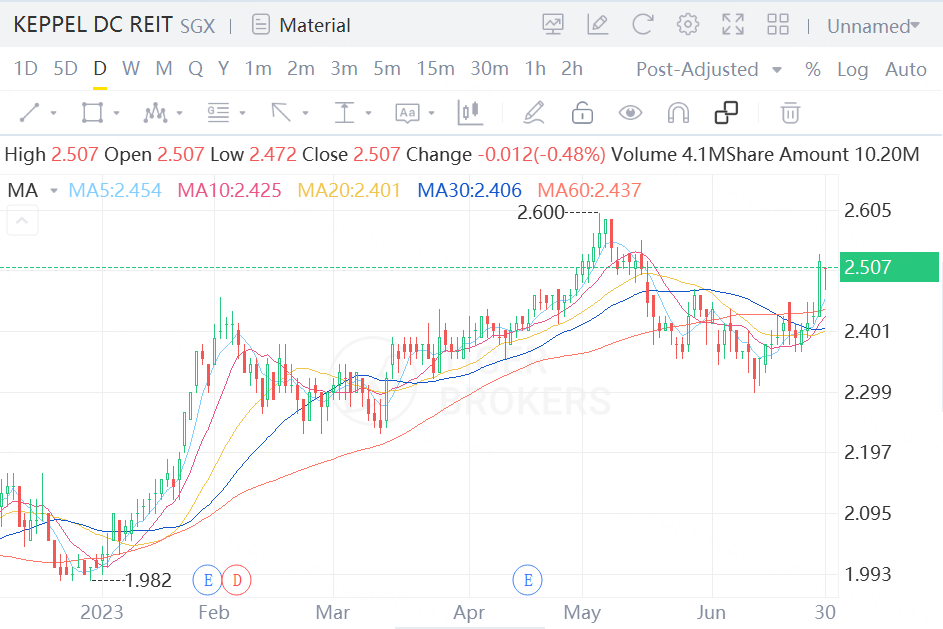Select the freehand pencil brush tool
This screenshot has width=943, height=629.
[x=534, y=112]
